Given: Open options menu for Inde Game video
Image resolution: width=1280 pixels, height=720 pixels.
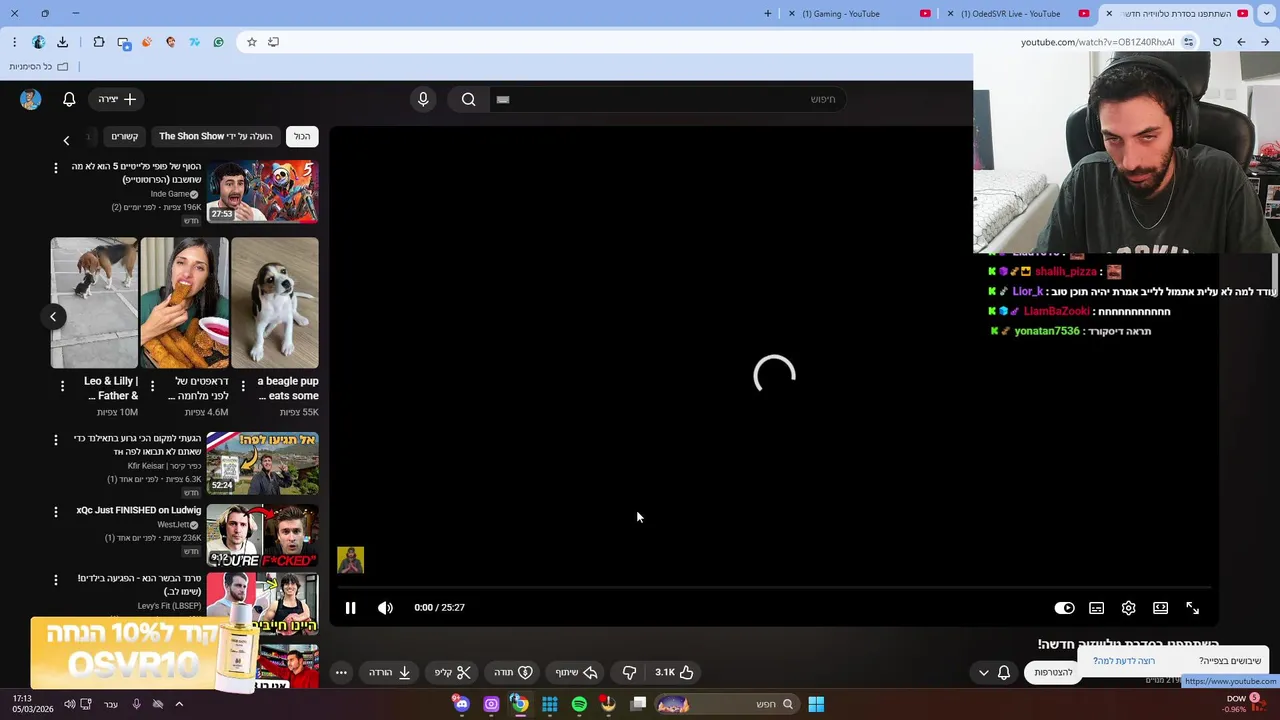Looking at the screenshot, I should point(56,168).
